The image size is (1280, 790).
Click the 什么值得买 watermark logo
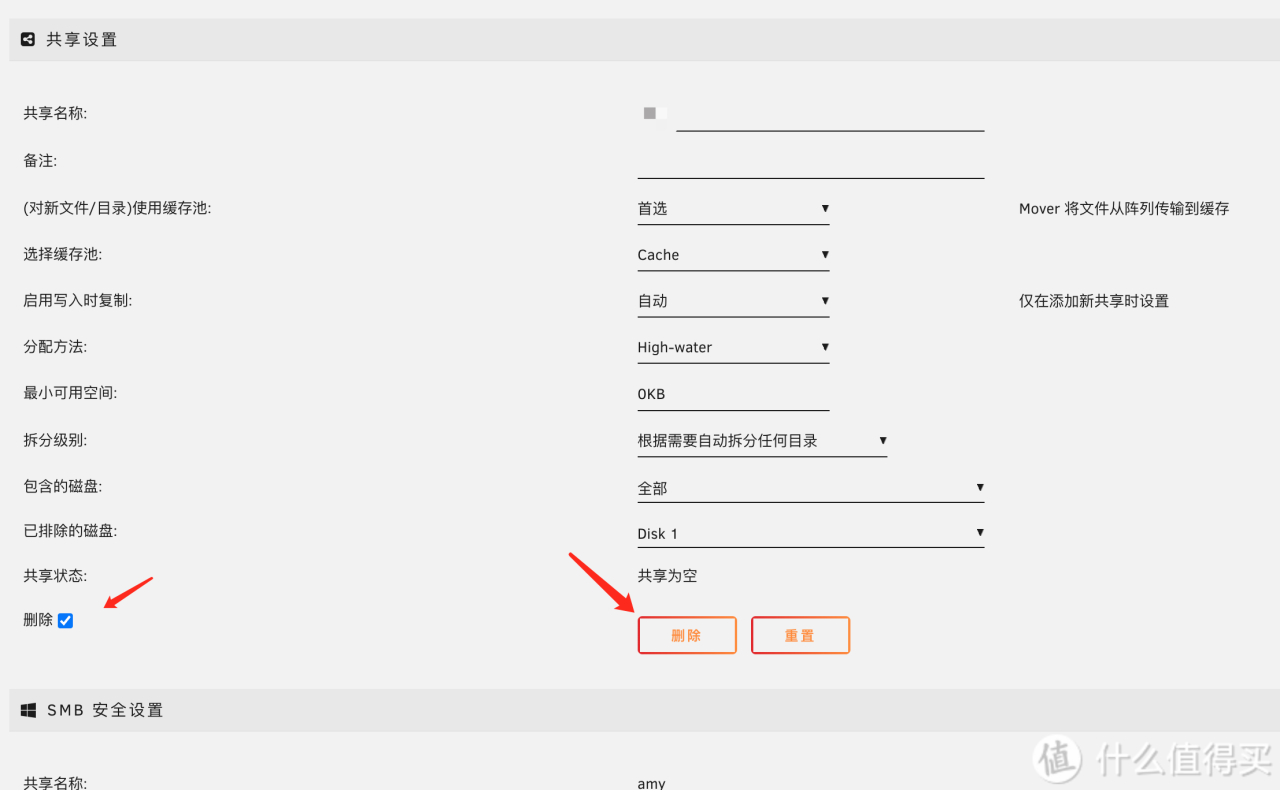pos(1057,760)
